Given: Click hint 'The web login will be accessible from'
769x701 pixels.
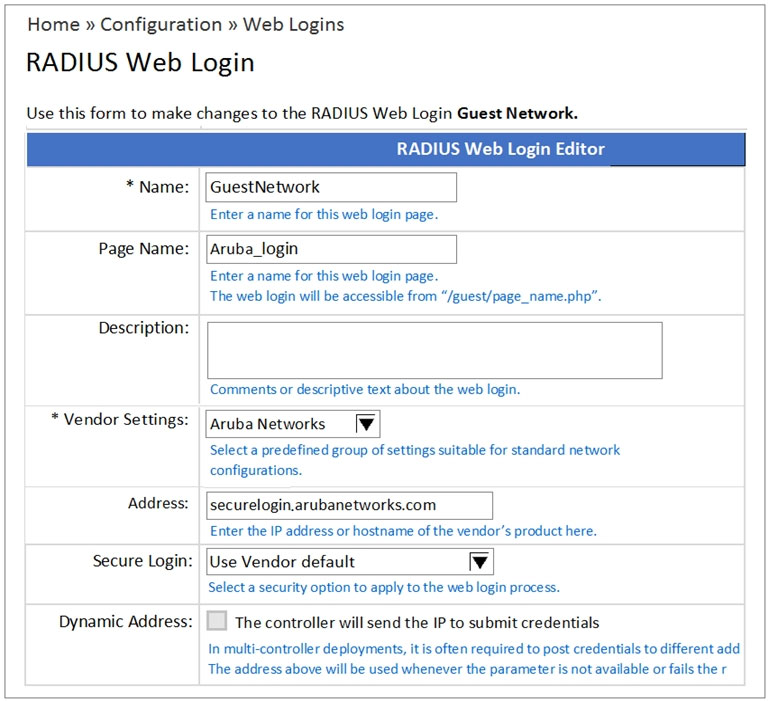Looking at the screenshot, I should coord(406,296).
